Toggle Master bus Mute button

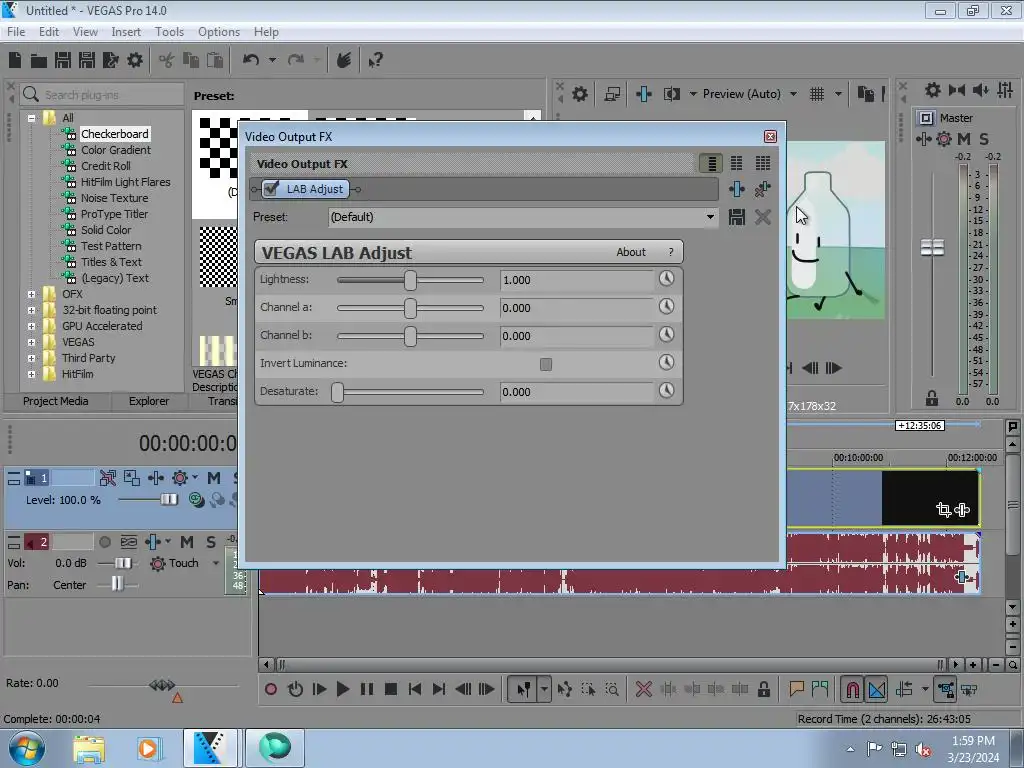click(x=964, y=138)
